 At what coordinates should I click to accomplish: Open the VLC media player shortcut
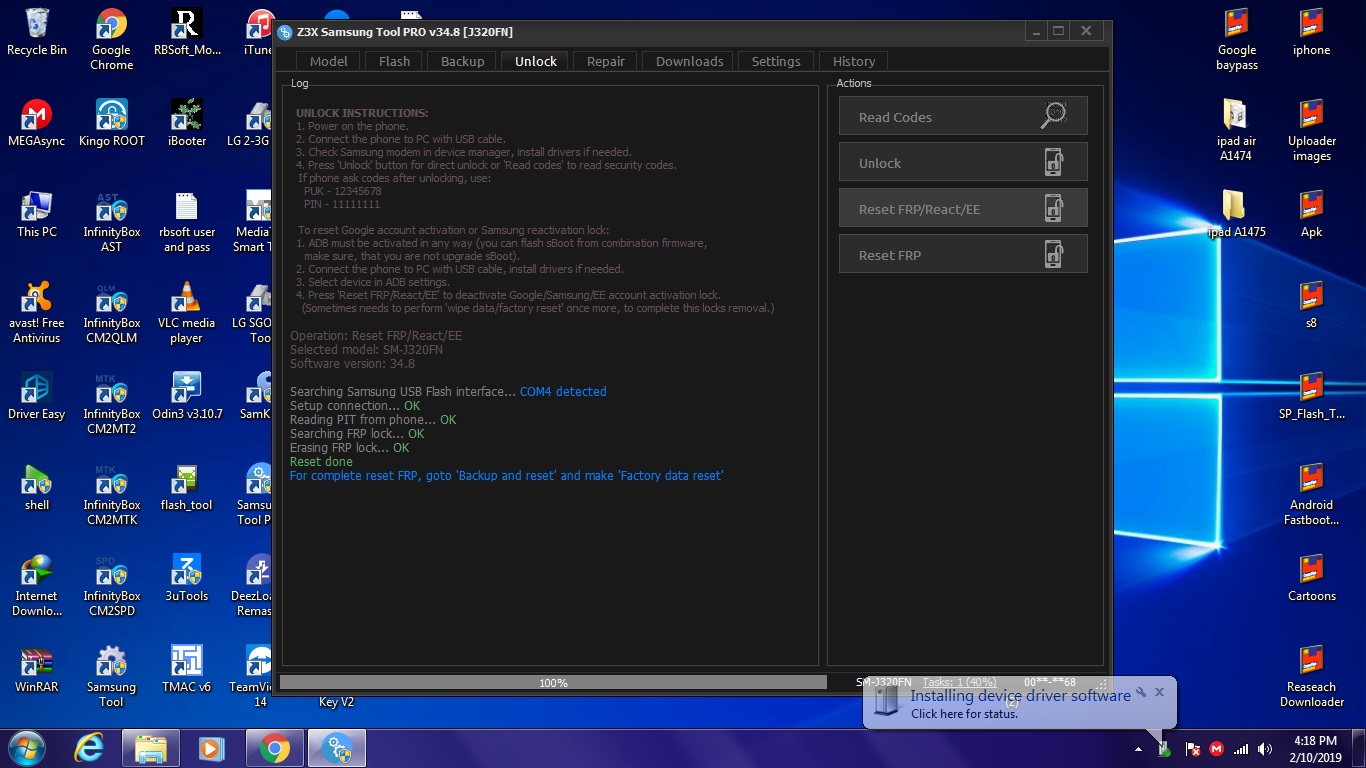click(x=187, y=312)
